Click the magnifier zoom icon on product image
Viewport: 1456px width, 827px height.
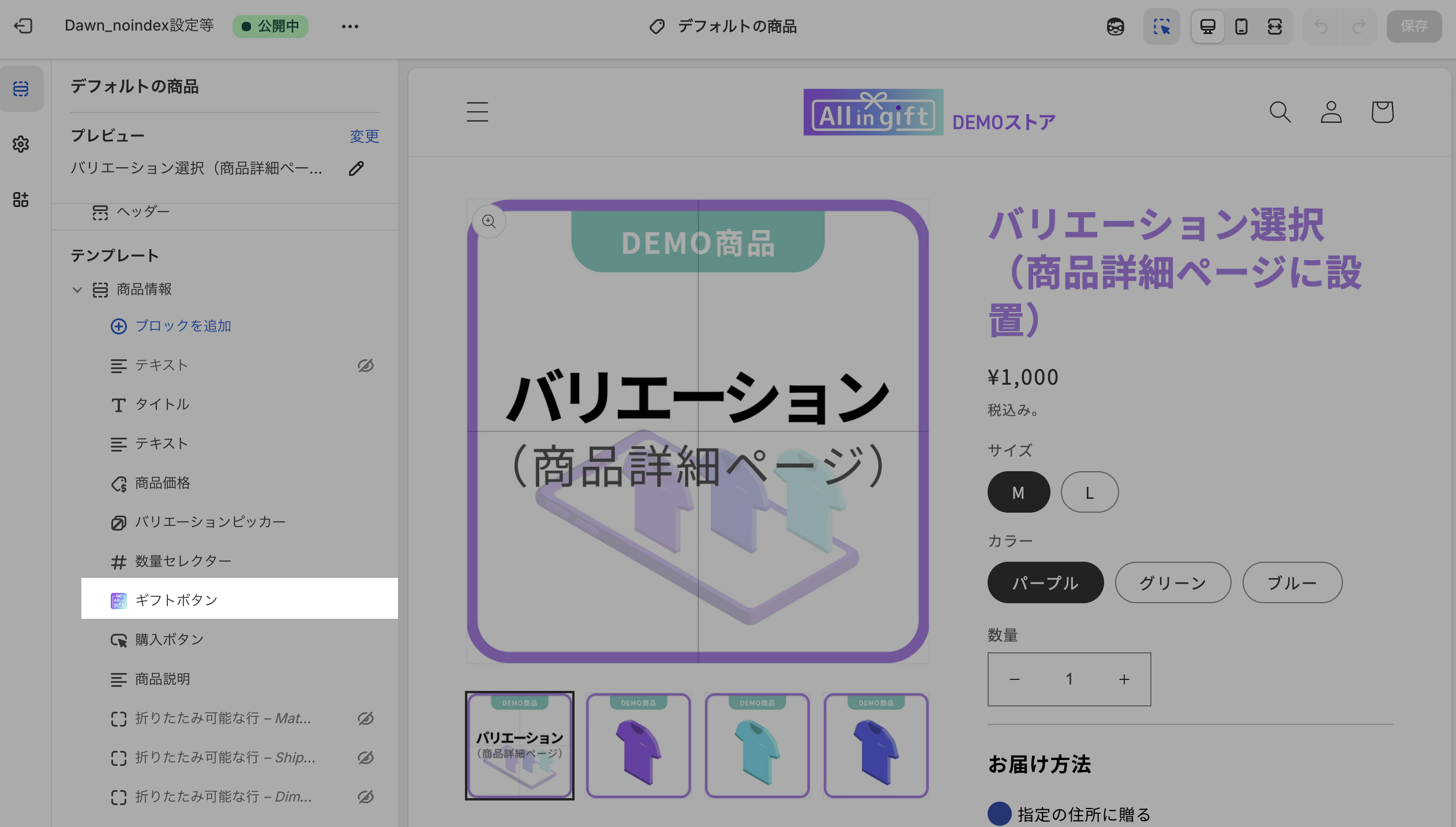489,221
